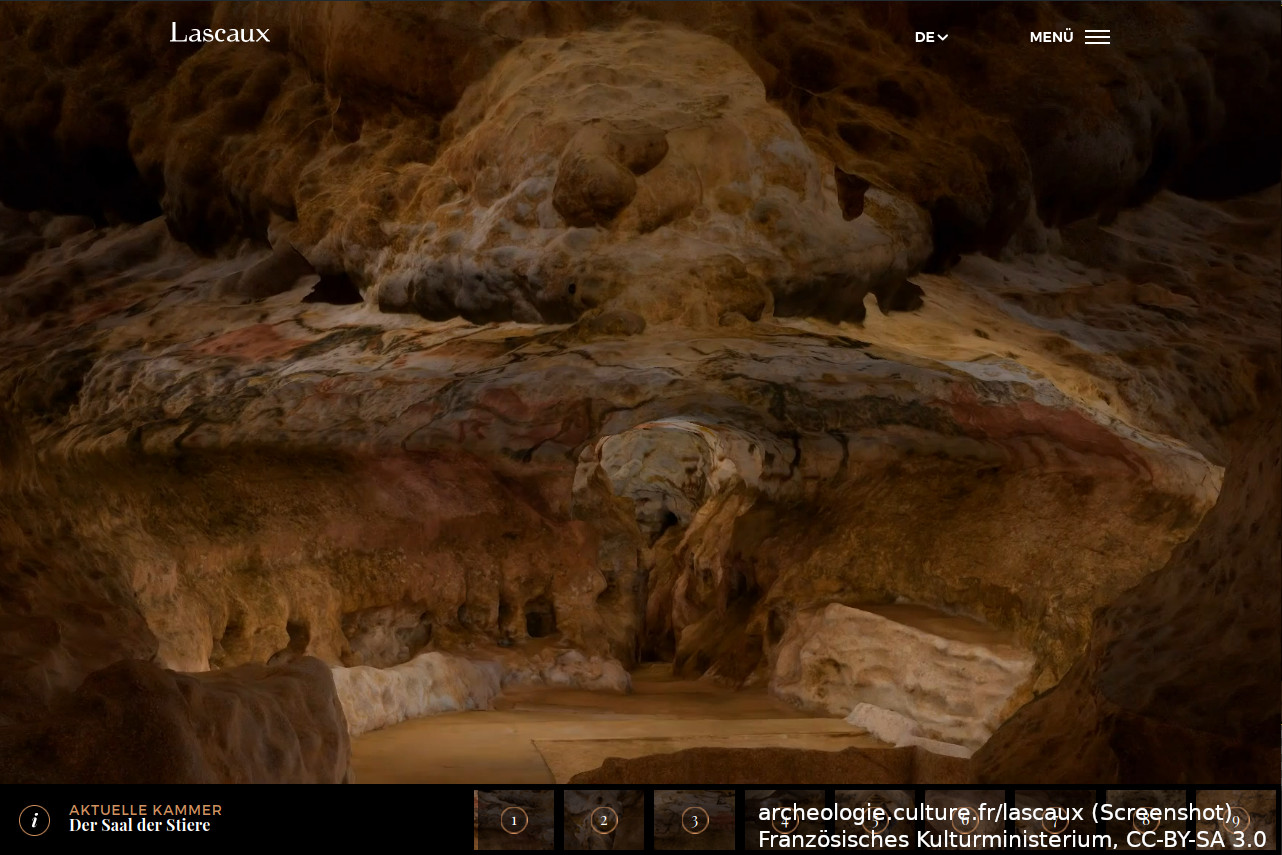
Task: Click the info icon beside Aktuelle Kammer
Action: 35,820
